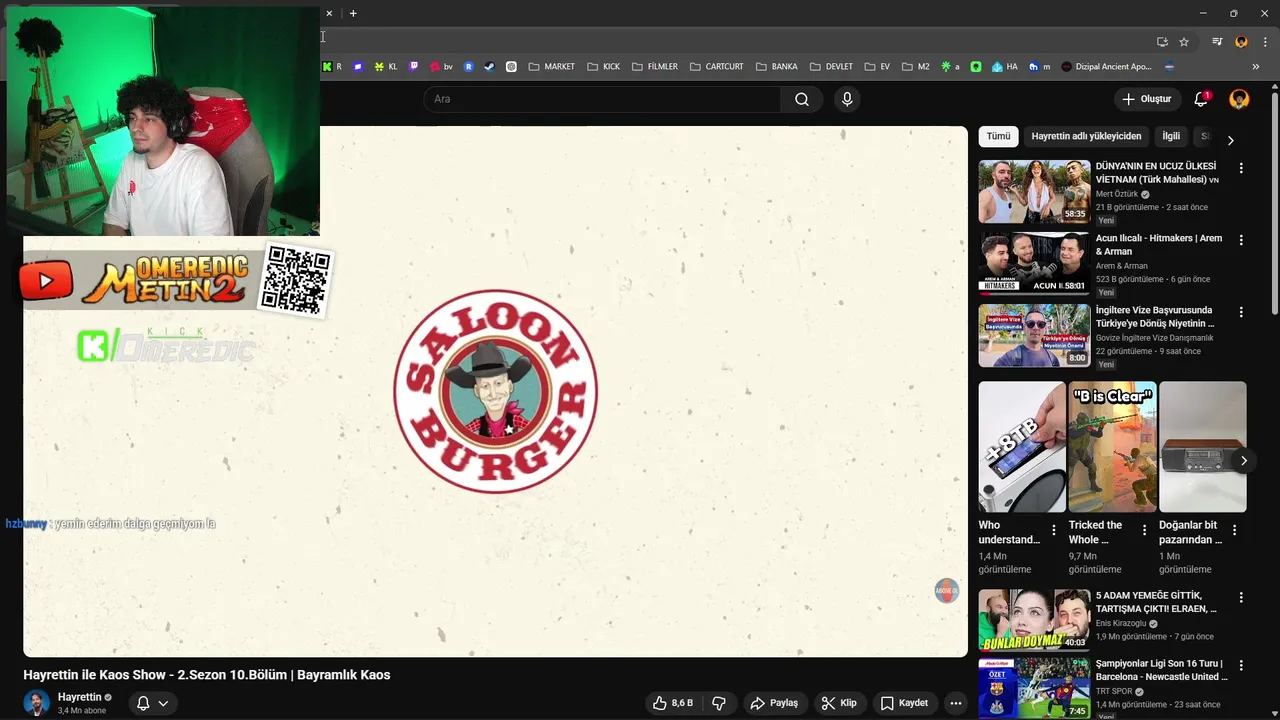Open the CARTCURT bookmarks folder

pyautogui.click(x=716, y=67)
